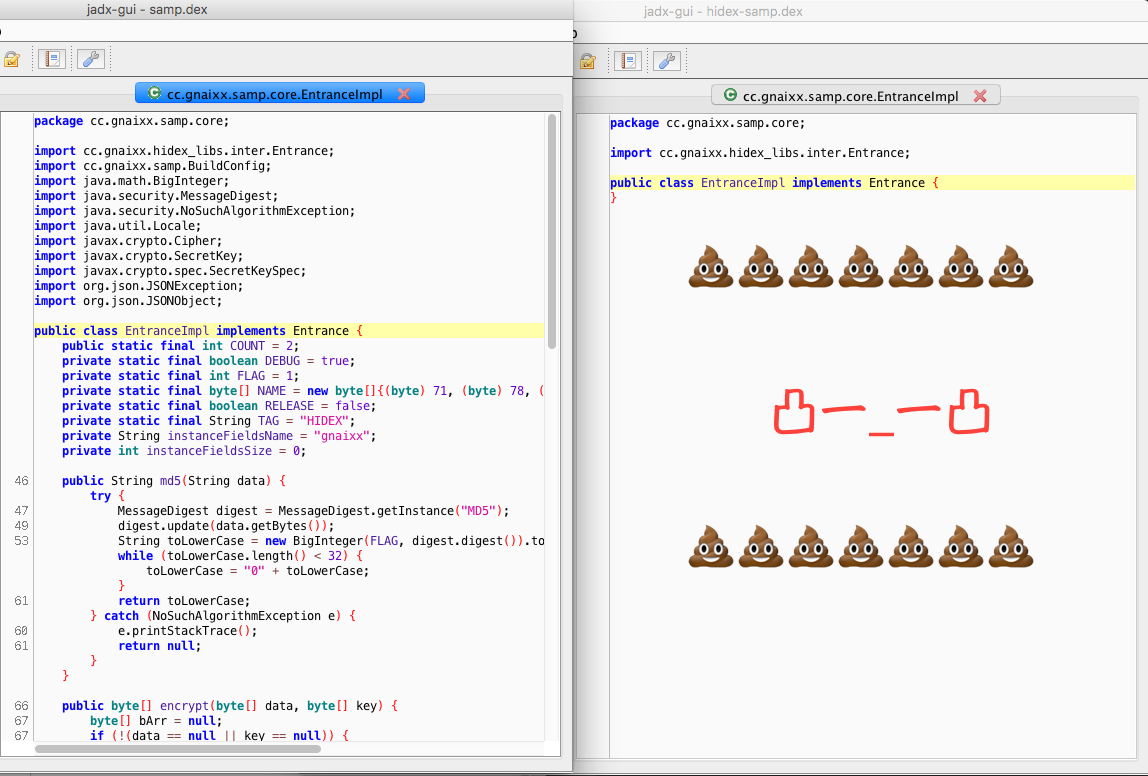This screenshot has height=776, width=1148.
Task: Click 'import cc.gnaixx.samp.BuildConfig;' line
Action: 153,166
